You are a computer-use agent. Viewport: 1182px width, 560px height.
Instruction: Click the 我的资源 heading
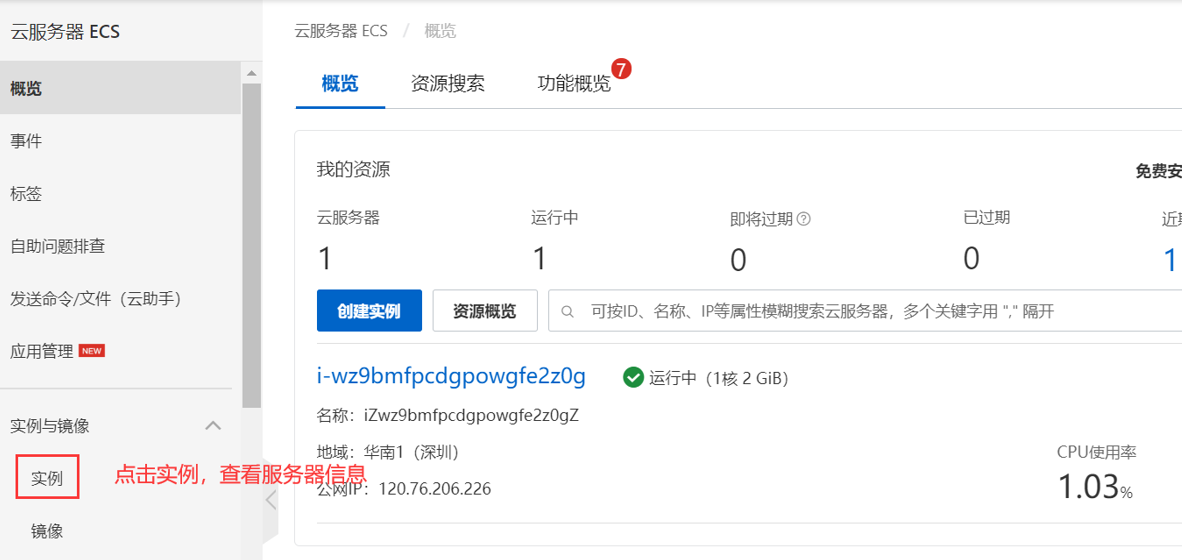coord(354,170)
